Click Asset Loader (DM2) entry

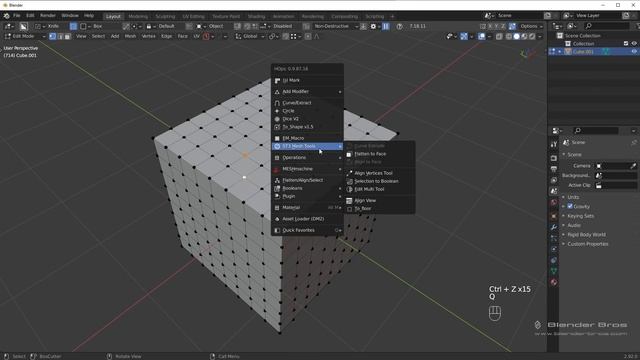pyautogui.click(x=307, y=219)
